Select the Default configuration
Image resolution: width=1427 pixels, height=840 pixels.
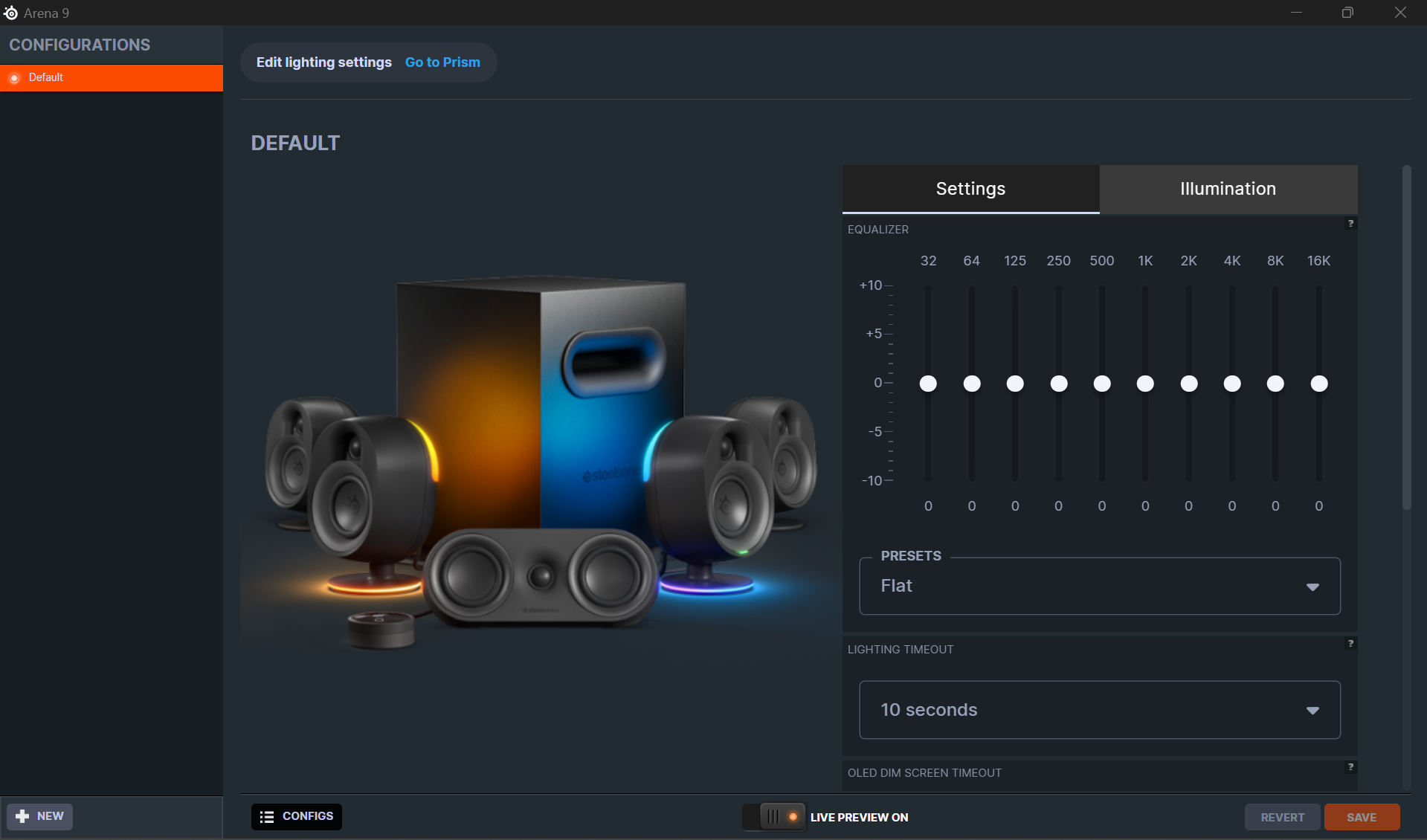tap(112, 78)
